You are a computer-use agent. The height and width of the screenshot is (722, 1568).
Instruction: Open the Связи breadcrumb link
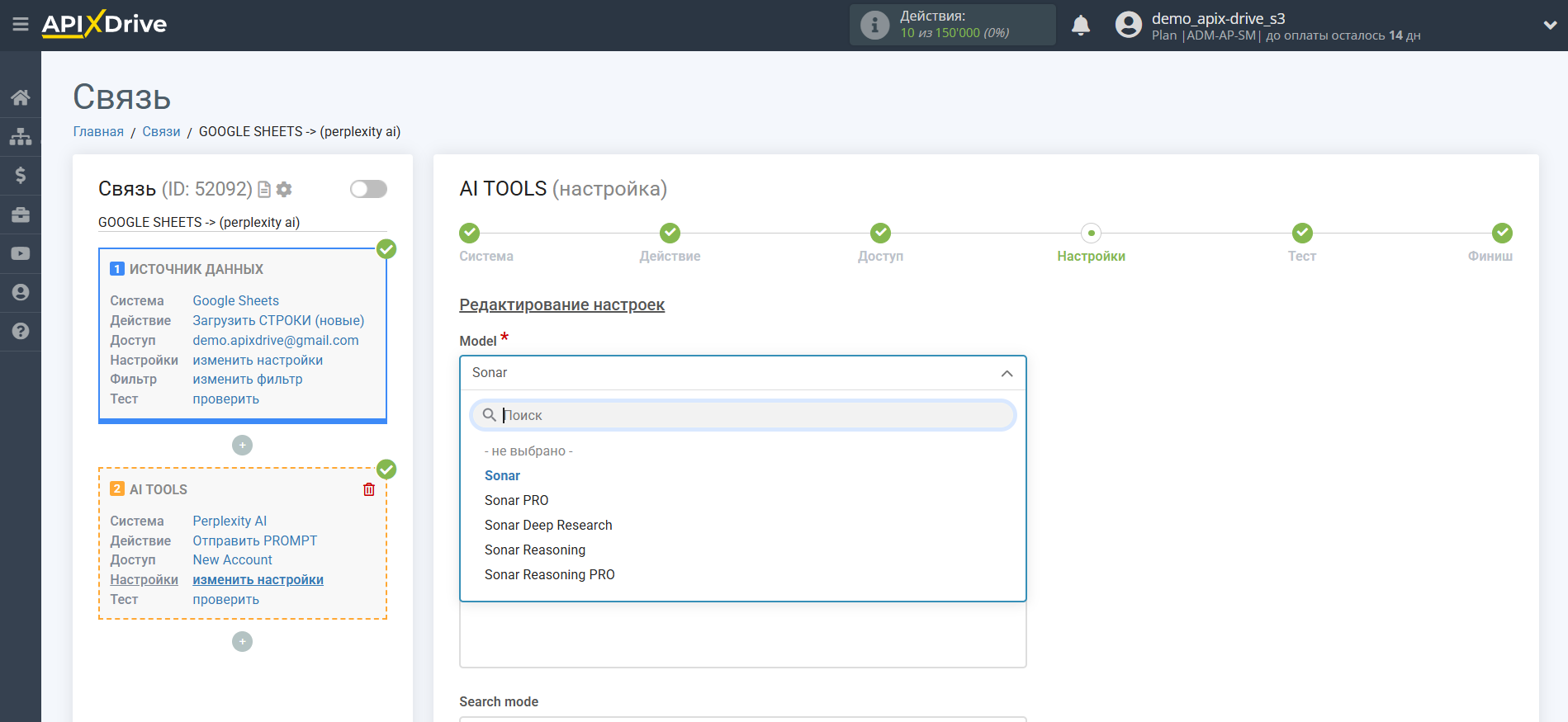tap(161, 131)
